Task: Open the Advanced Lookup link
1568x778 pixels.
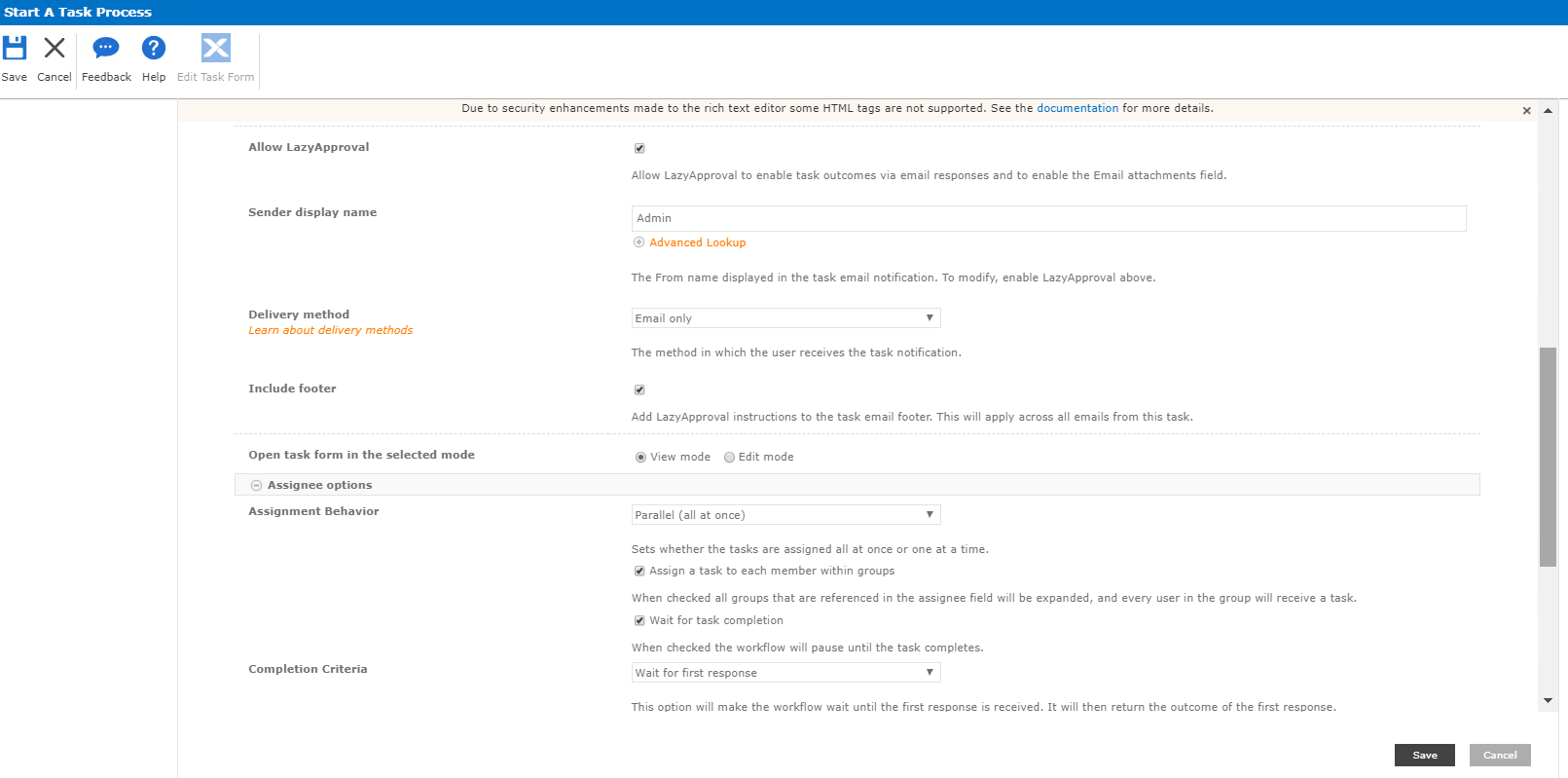Action: pos(698,242)
